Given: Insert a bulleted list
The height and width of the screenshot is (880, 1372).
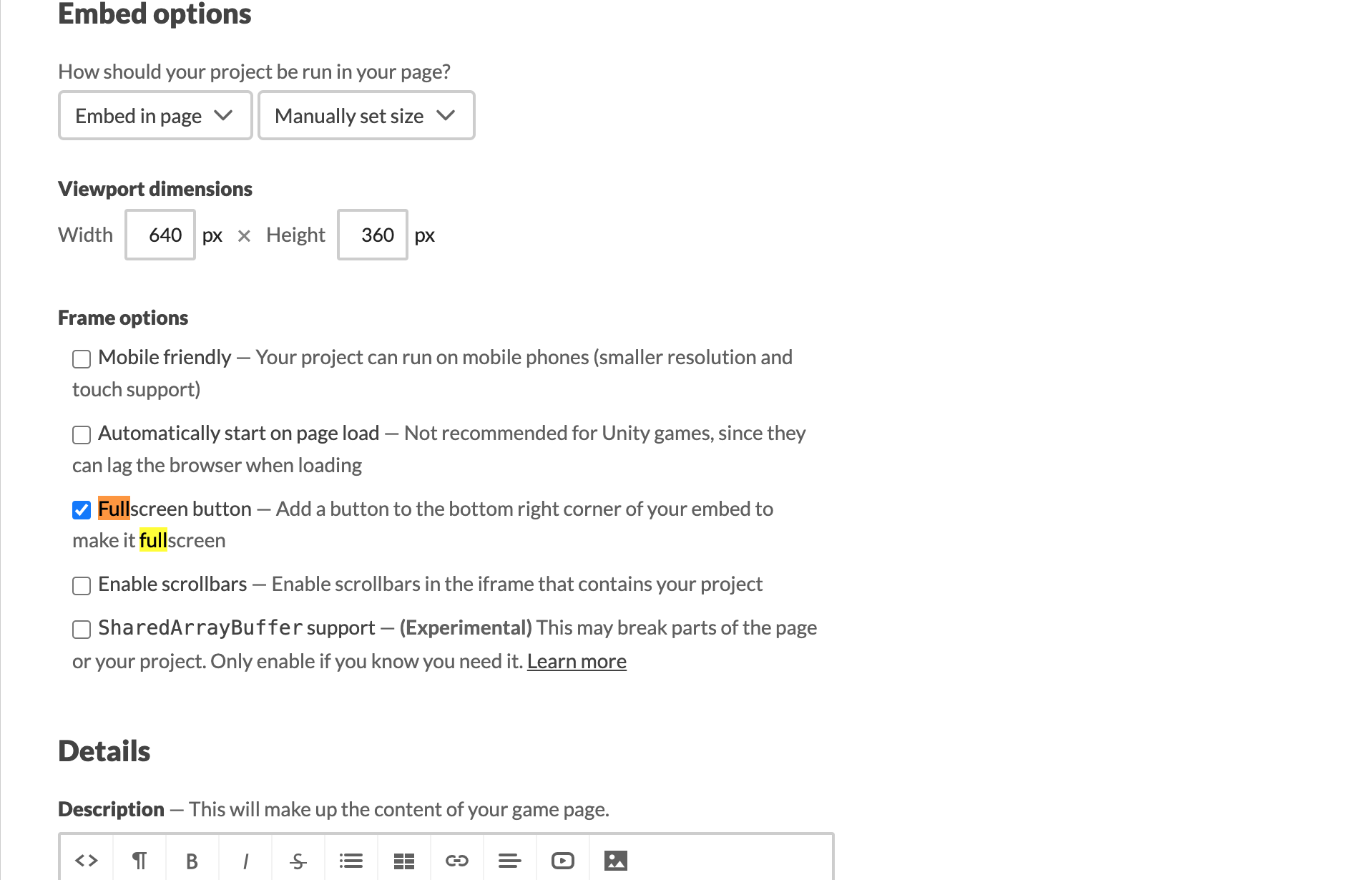Looking at the screenshot, I should pos(351,861).
